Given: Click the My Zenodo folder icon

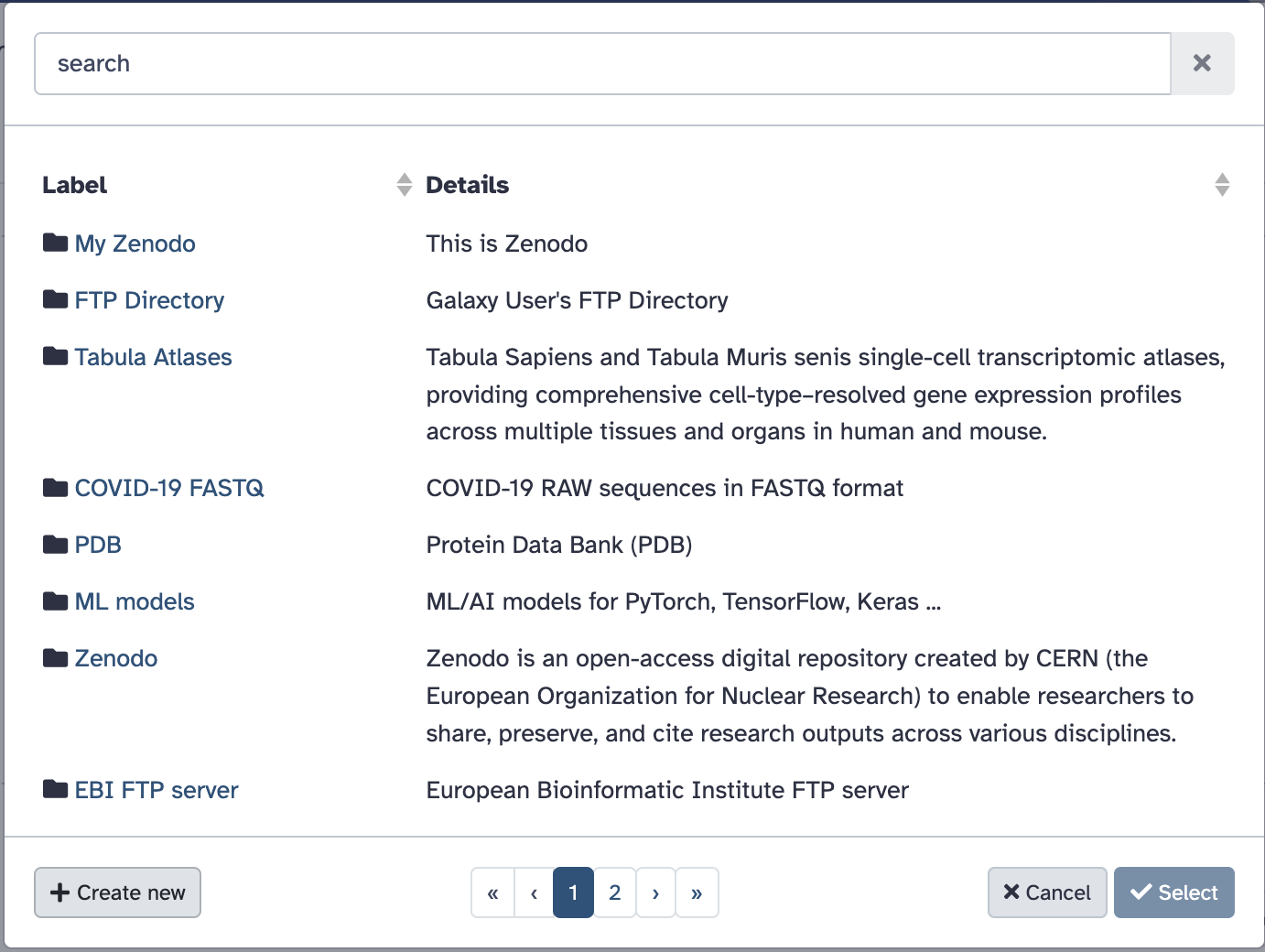Looking at the screenshot, I should coord(54,243).
